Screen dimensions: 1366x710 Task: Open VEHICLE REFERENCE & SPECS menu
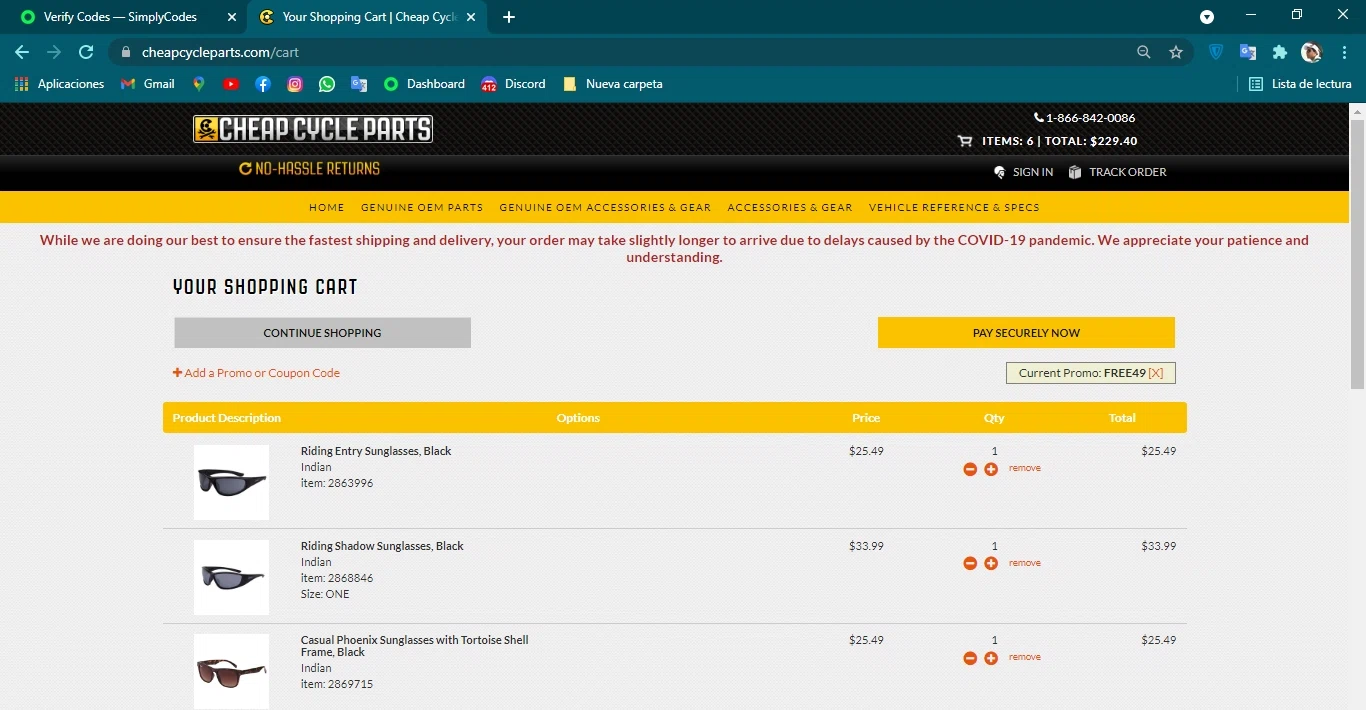[x=954, y=207]
